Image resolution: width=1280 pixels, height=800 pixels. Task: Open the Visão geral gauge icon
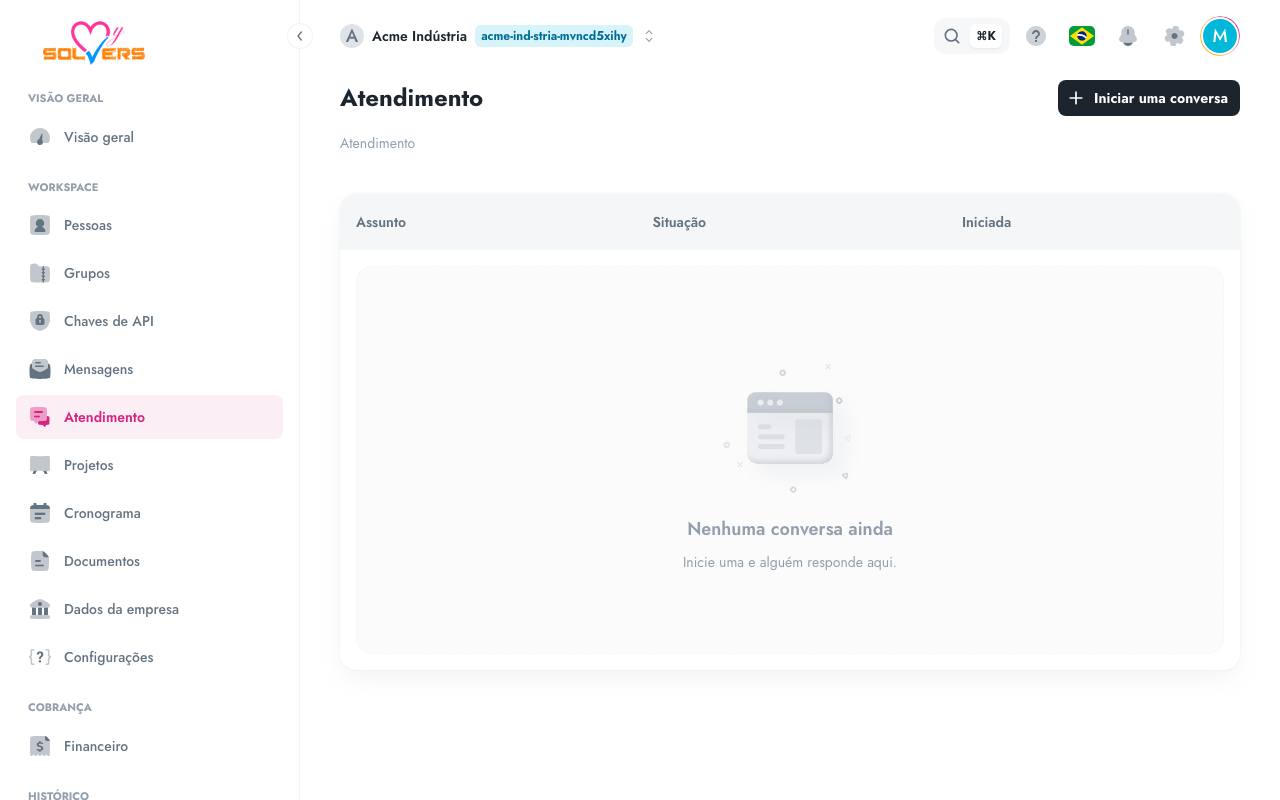pos(40,137)
